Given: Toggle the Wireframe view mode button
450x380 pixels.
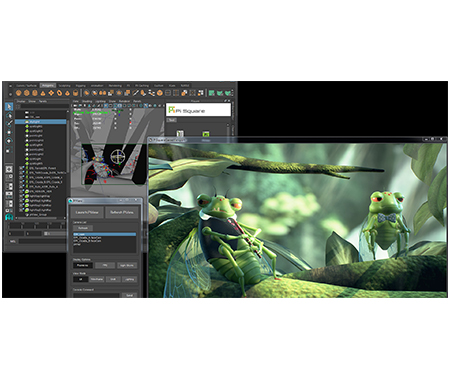Looking at the screenshot, I should 97,279.
